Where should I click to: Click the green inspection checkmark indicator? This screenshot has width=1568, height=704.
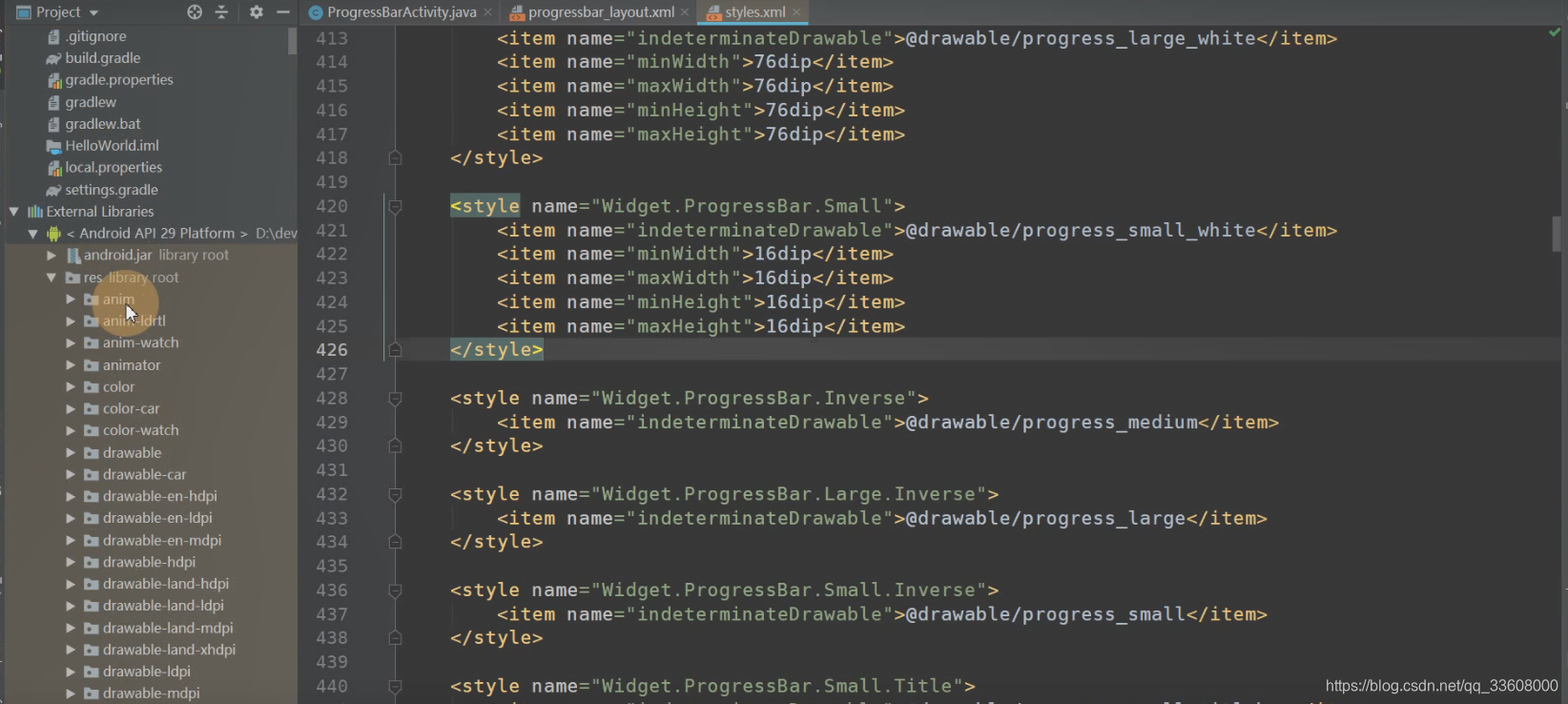1555,32
